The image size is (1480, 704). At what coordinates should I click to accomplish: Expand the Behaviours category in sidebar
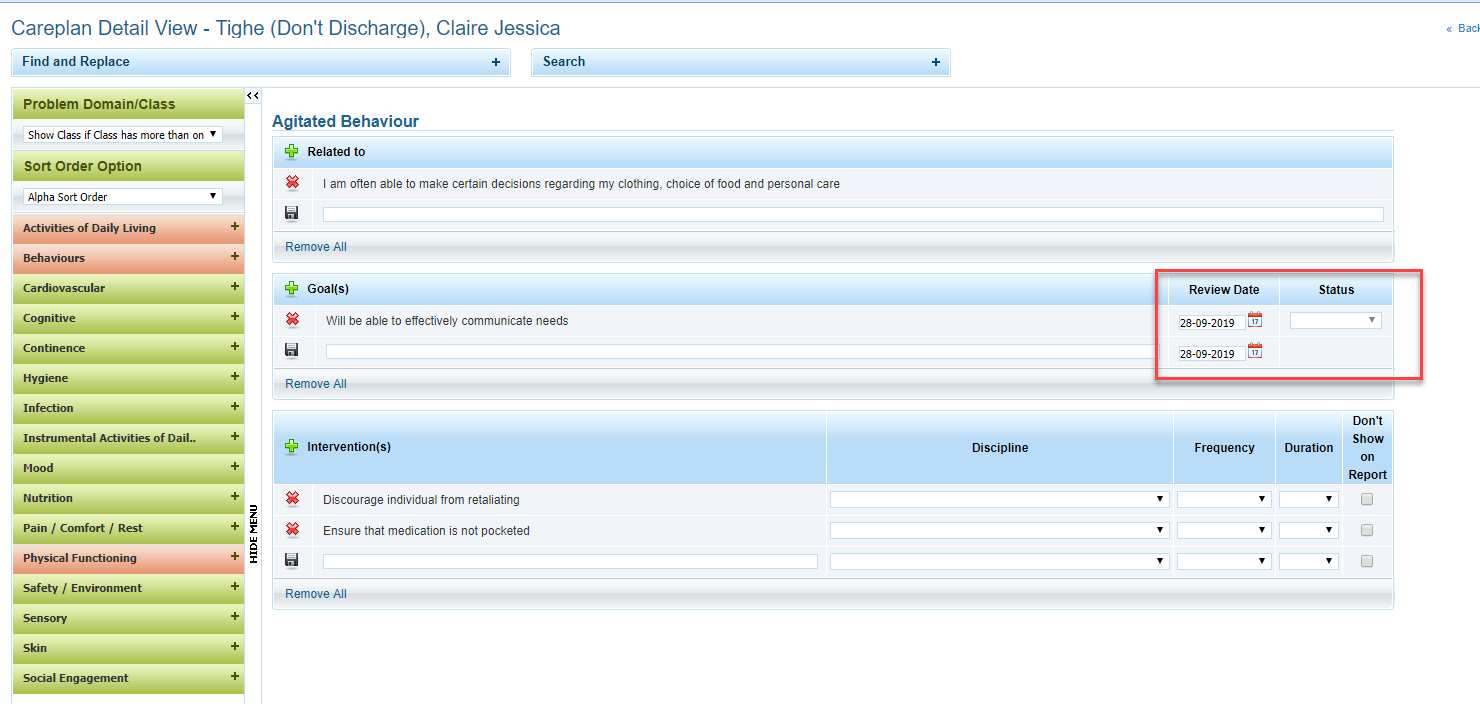[235, 257]
